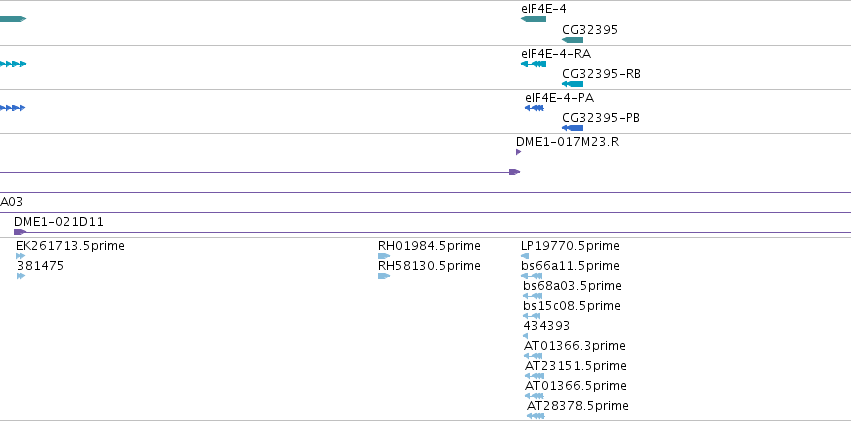Select the EK261713.5prime EST arrow
Viewport: 851px width, 421px height.
click(x=21, y=256)
